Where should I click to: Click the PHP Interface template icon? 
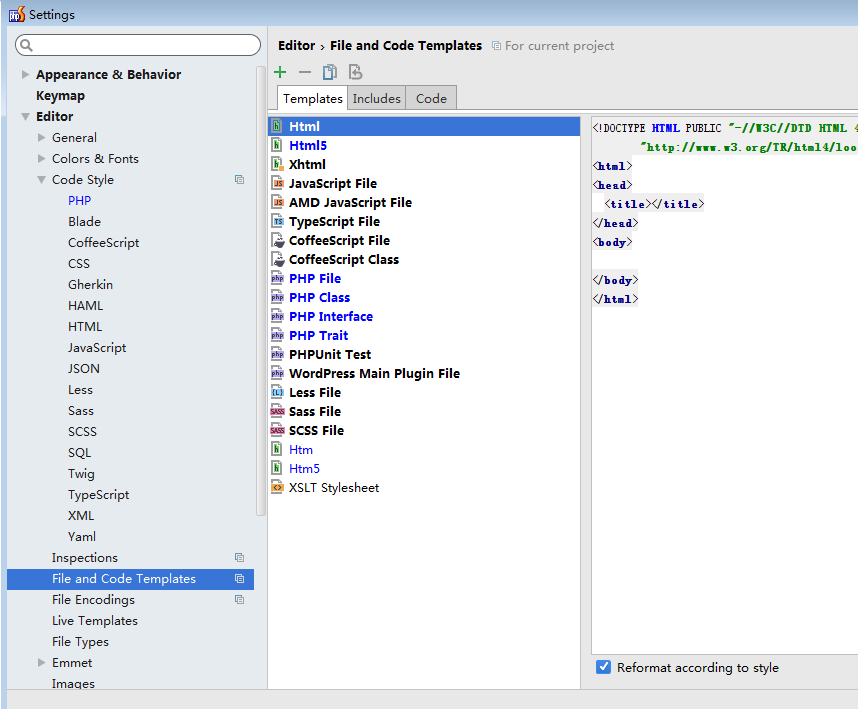pyautogui.click(x=277, y=317)
